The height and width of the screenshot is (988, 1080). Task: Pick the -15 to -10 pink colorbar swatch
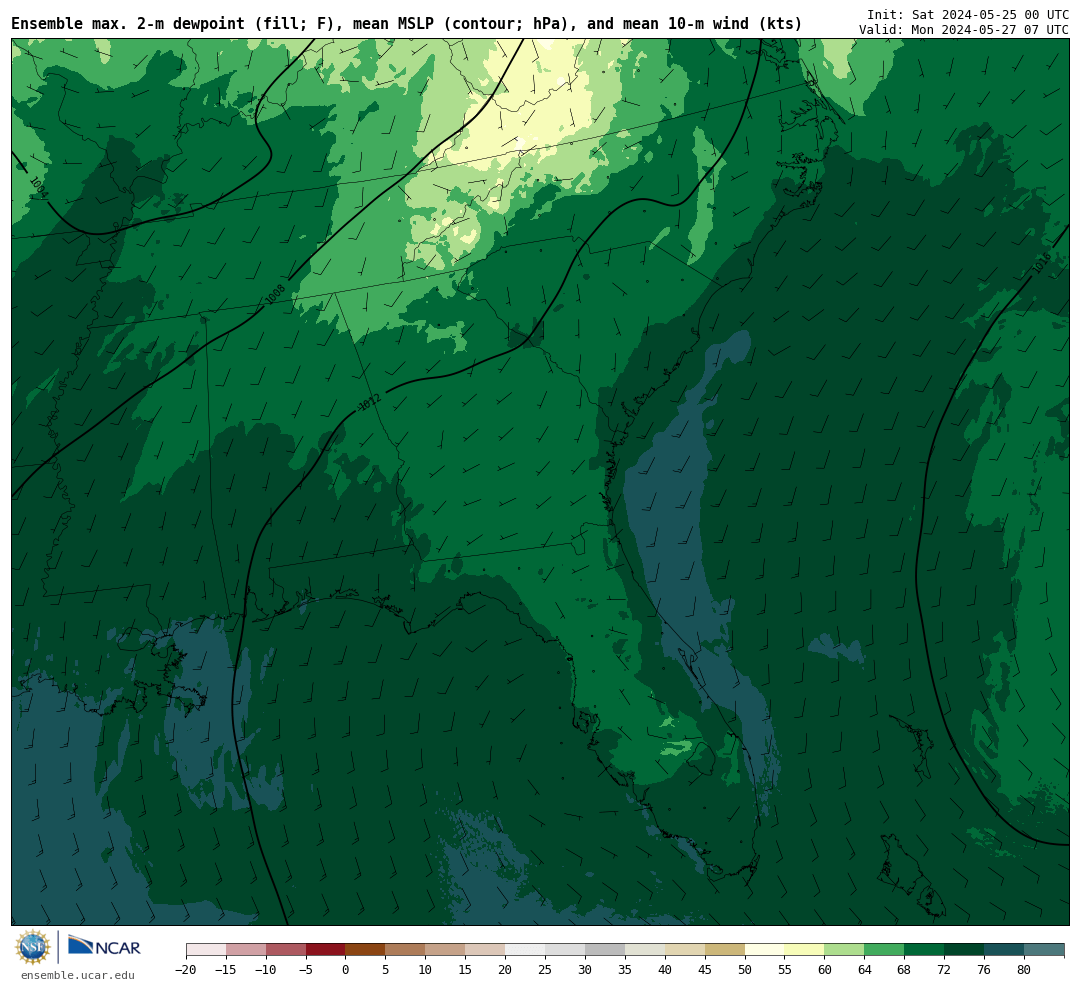coord(246,950)
